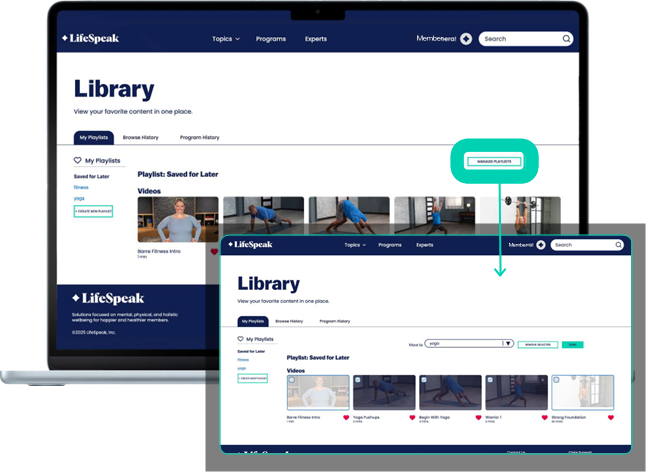Expand the Topics menu on the laptop screen
The height and width of the screenshot is (473, 648).
(x=226, y=39)
